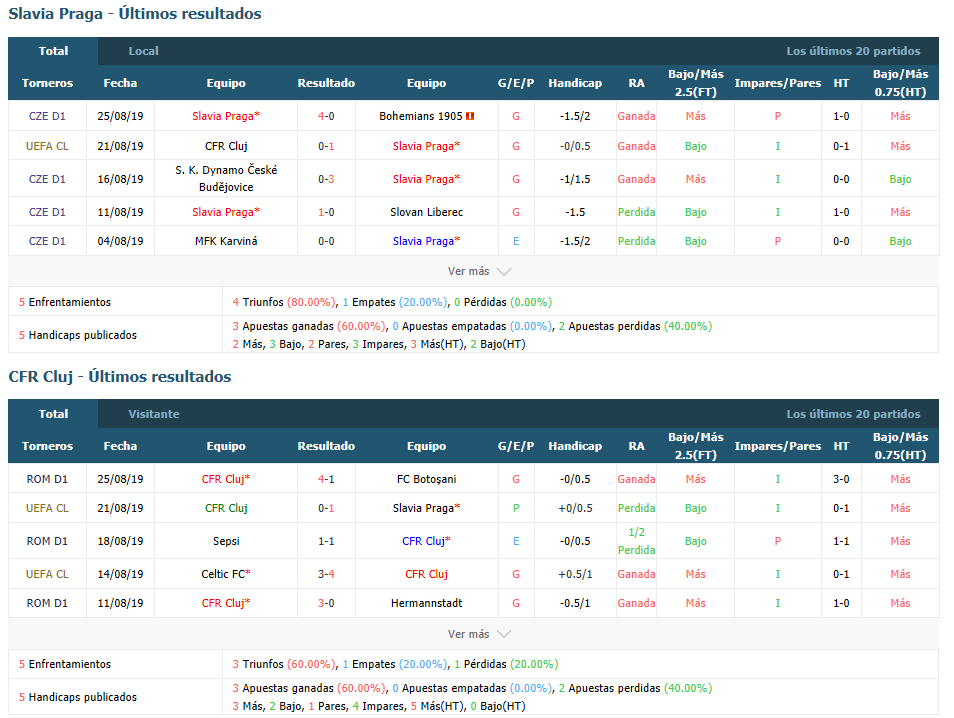
Task: Open S. K. Dynamo České Budějovice team
Action: (226, 178)
